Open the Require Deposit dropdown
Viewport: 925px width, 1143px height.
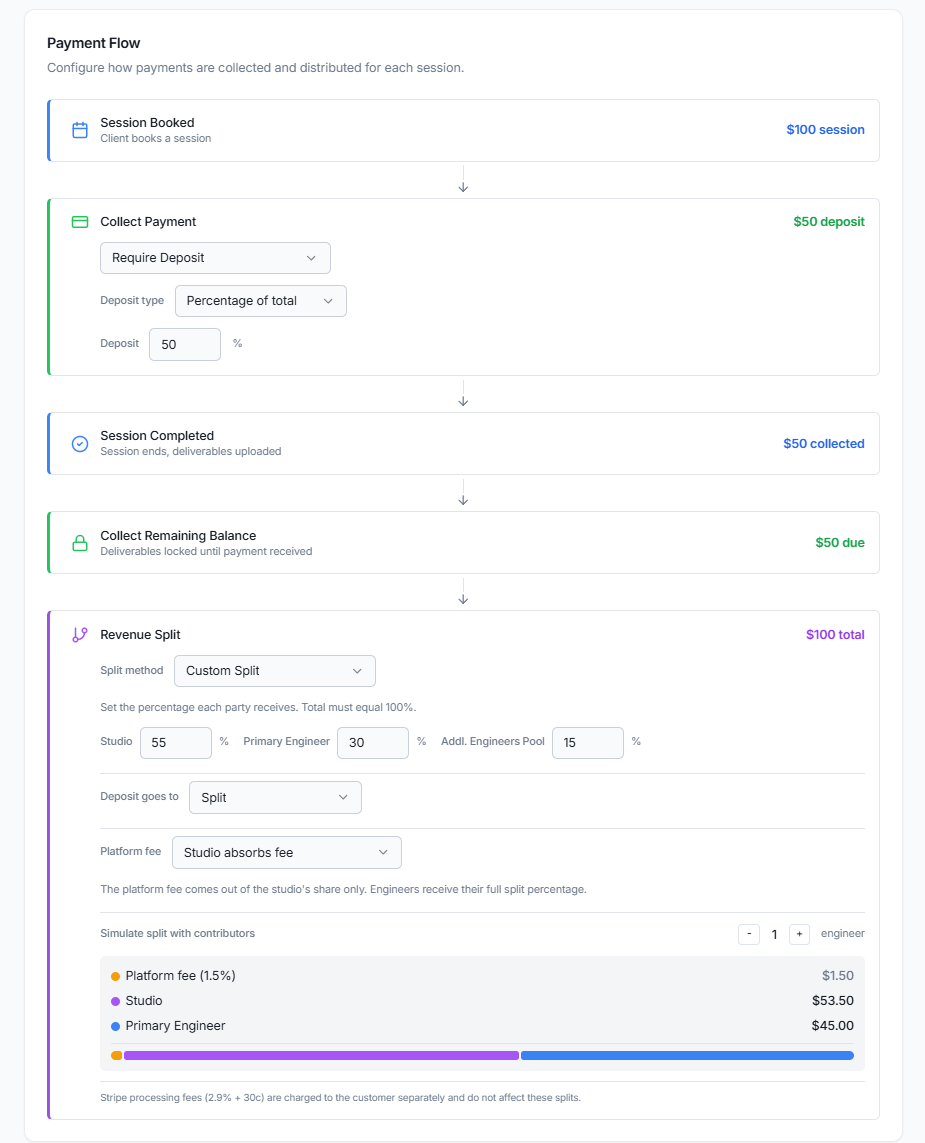[x=215, y=258]
